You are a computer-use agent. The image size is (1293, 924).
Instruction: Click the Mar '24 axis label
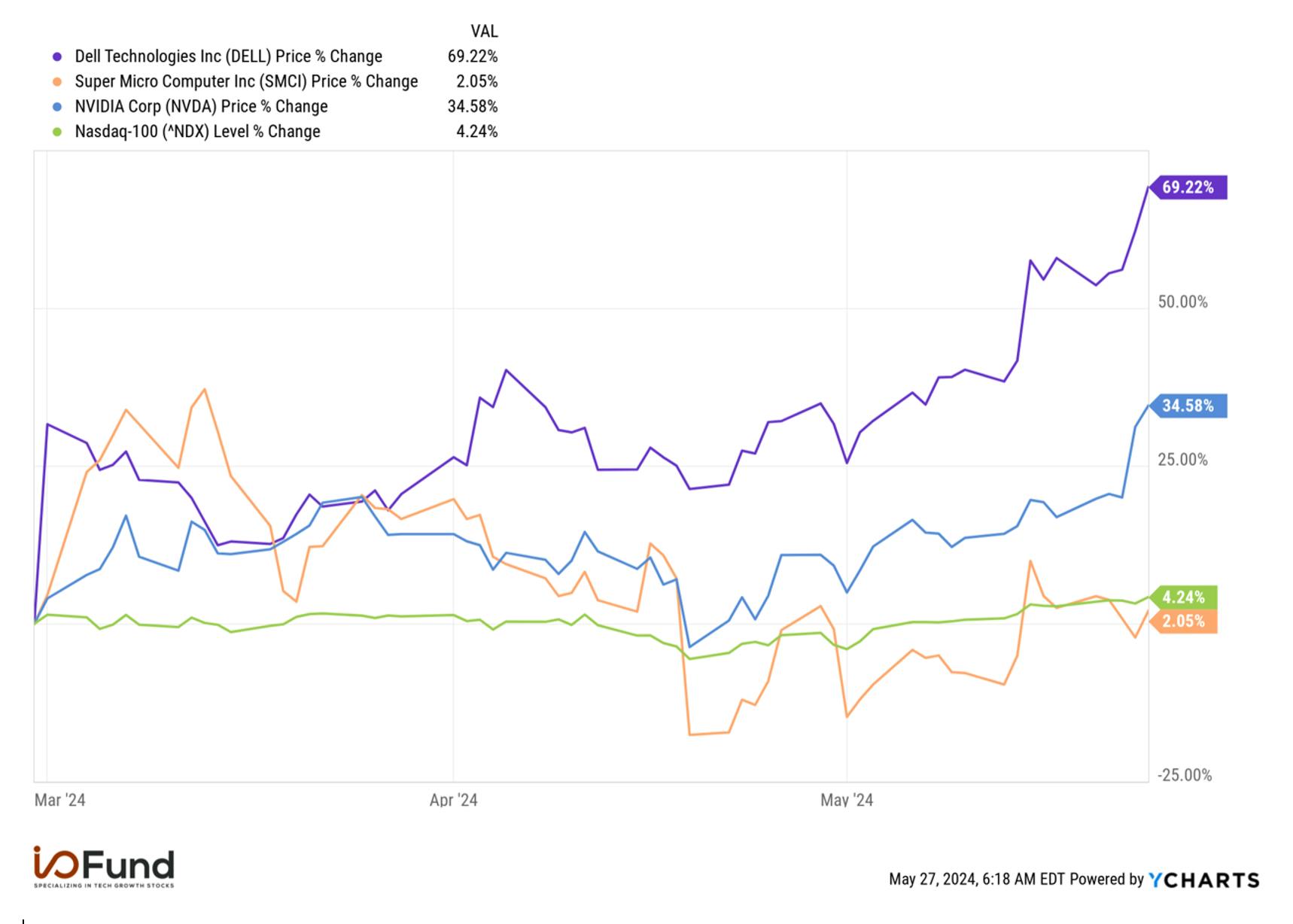tap(60, 800)
